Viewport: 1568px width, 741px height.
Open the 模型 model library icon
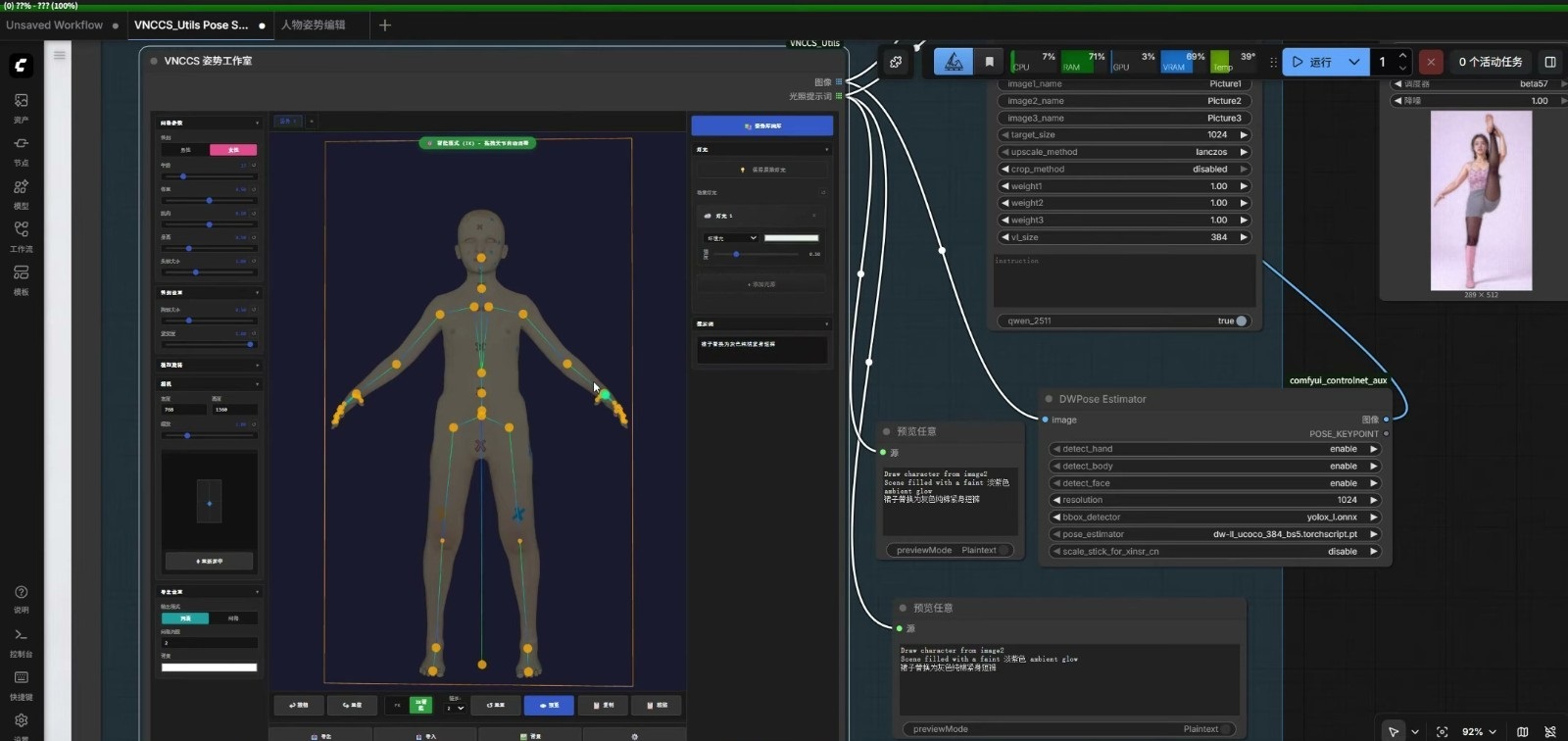[21, 187]
